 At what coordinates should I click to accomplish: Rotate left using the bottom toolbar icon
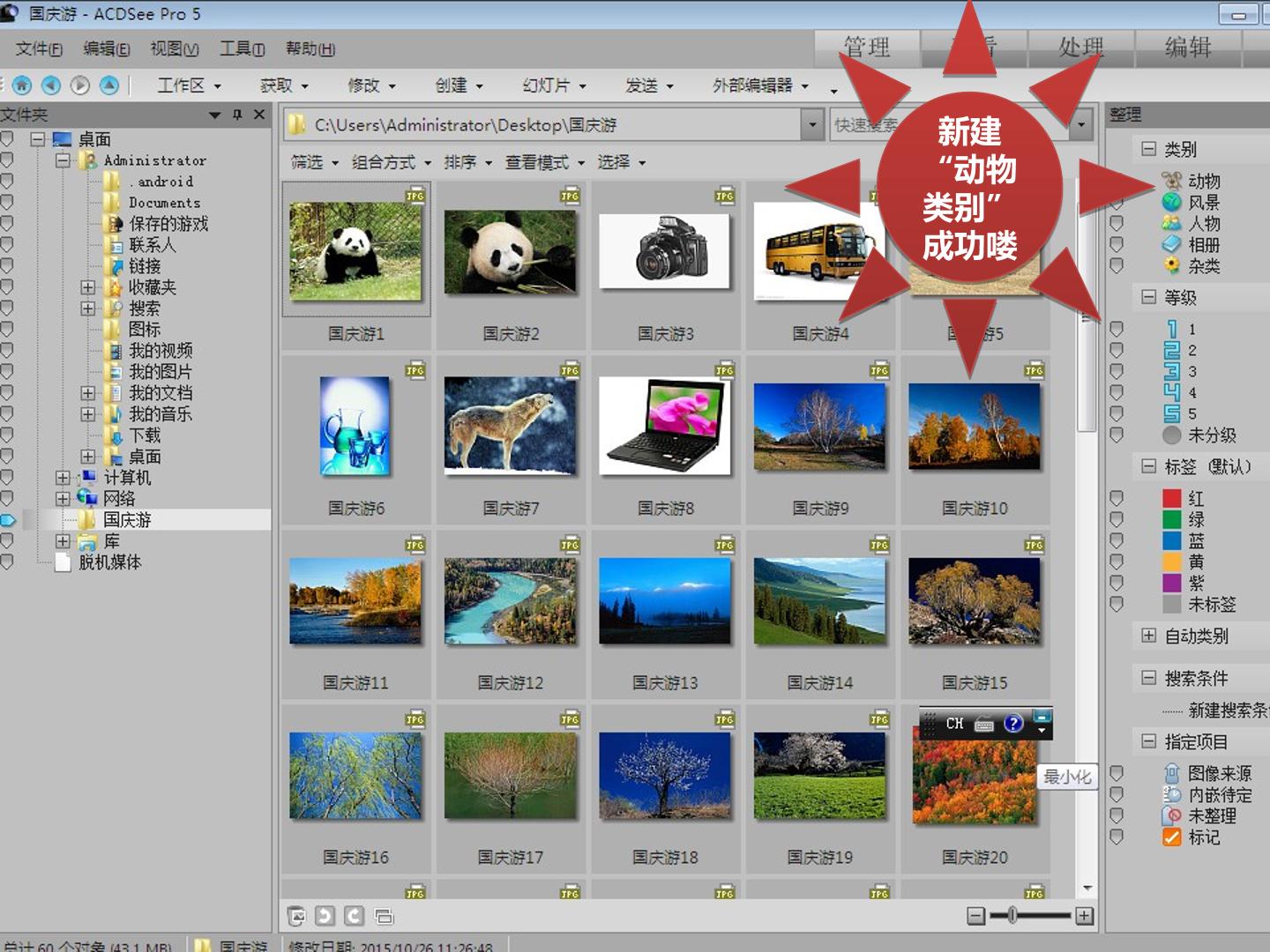(325, 916)
